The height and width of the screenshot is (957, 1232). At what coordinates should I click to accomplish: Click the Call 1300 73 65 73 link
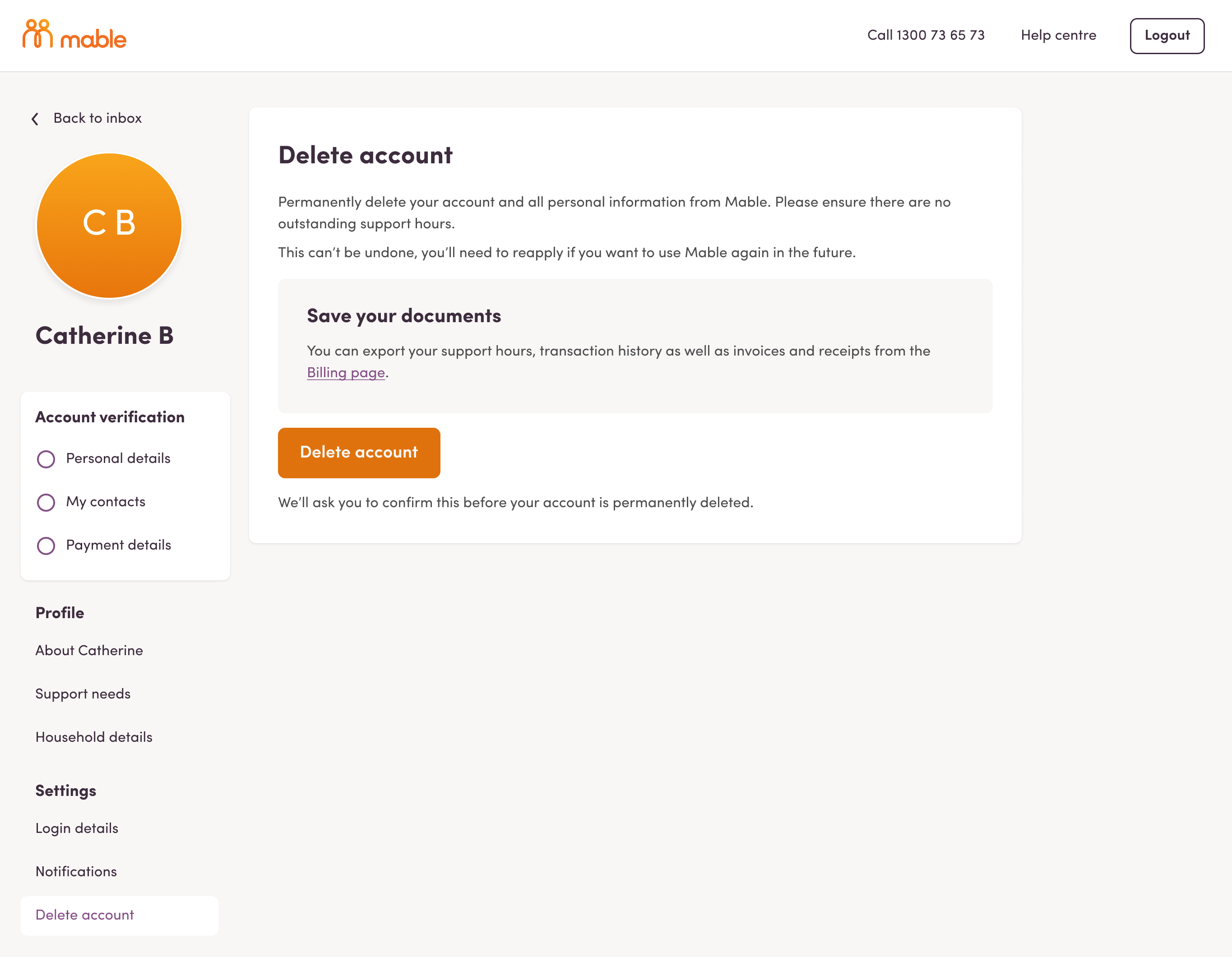pyautogui.click(x=926, y=36)
